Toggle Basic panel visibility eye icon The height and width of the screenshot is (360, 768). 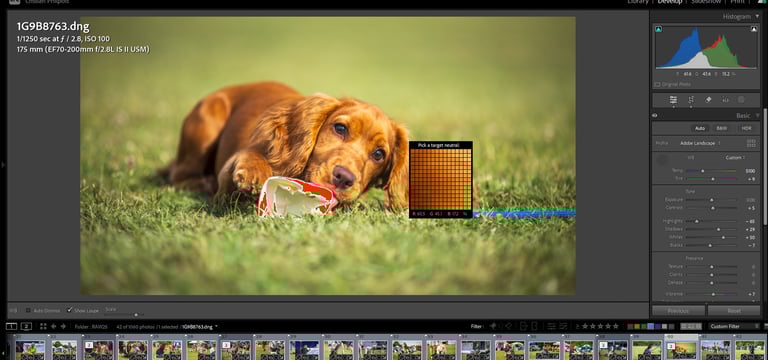655,116
